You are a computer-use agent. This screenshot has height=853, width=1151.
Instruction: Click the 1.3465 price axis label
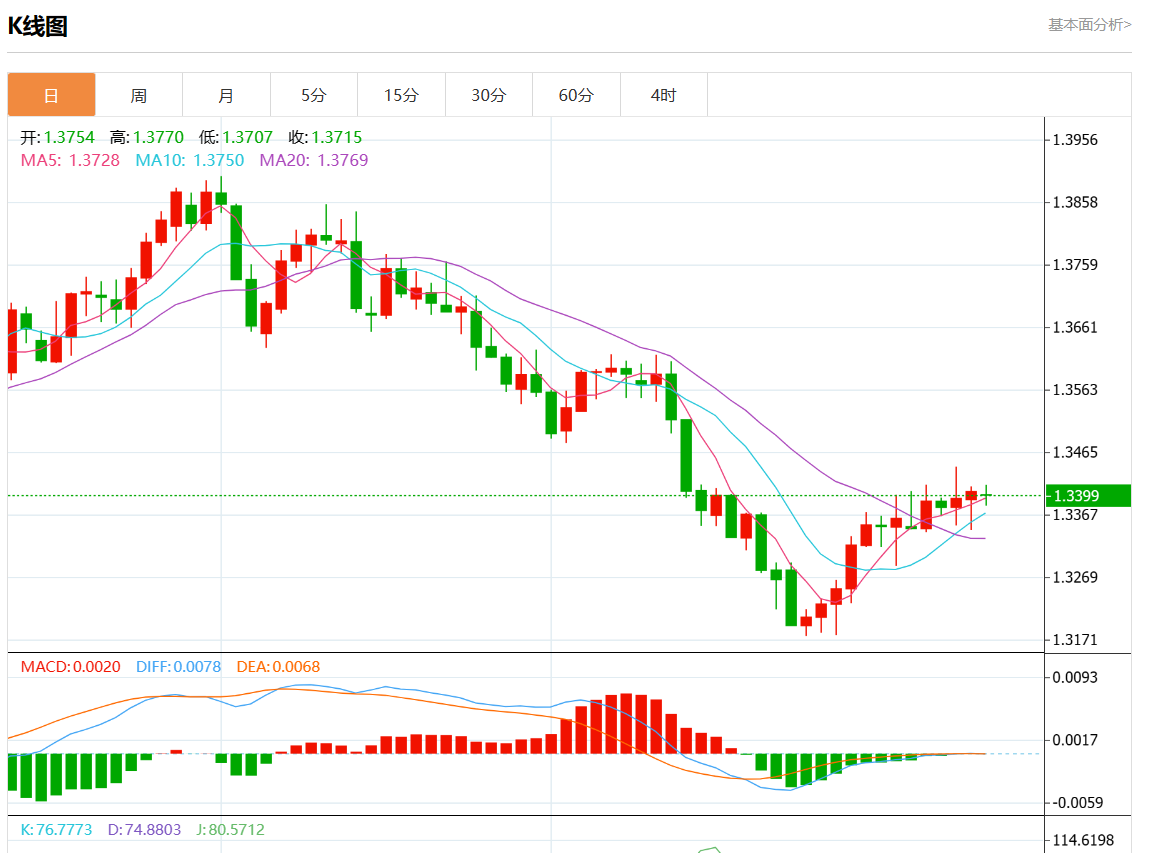pos(1075,451)
